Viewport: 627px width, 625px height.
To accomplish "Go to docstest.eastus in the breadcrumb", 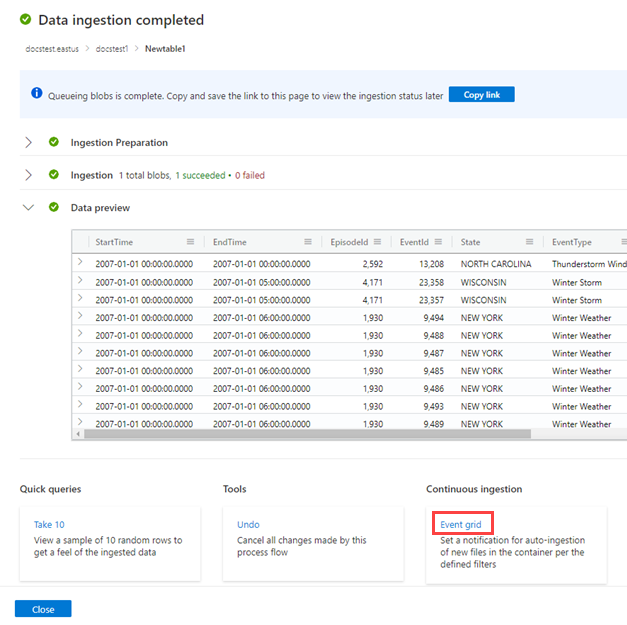I will (54, 48).
